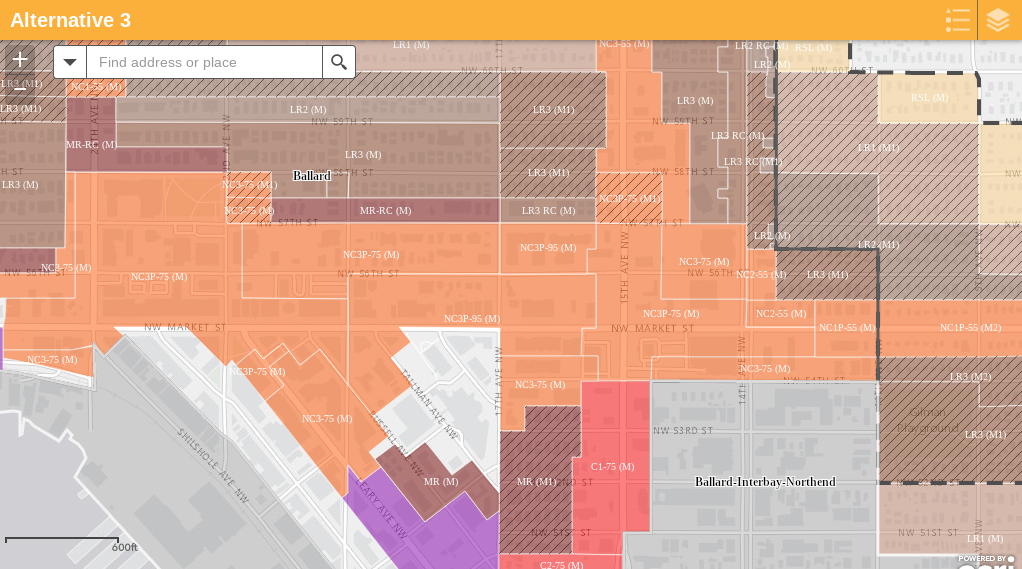Open the Layer List panel
Viewport: 1022px width, 569px height.
pos(998,20)
